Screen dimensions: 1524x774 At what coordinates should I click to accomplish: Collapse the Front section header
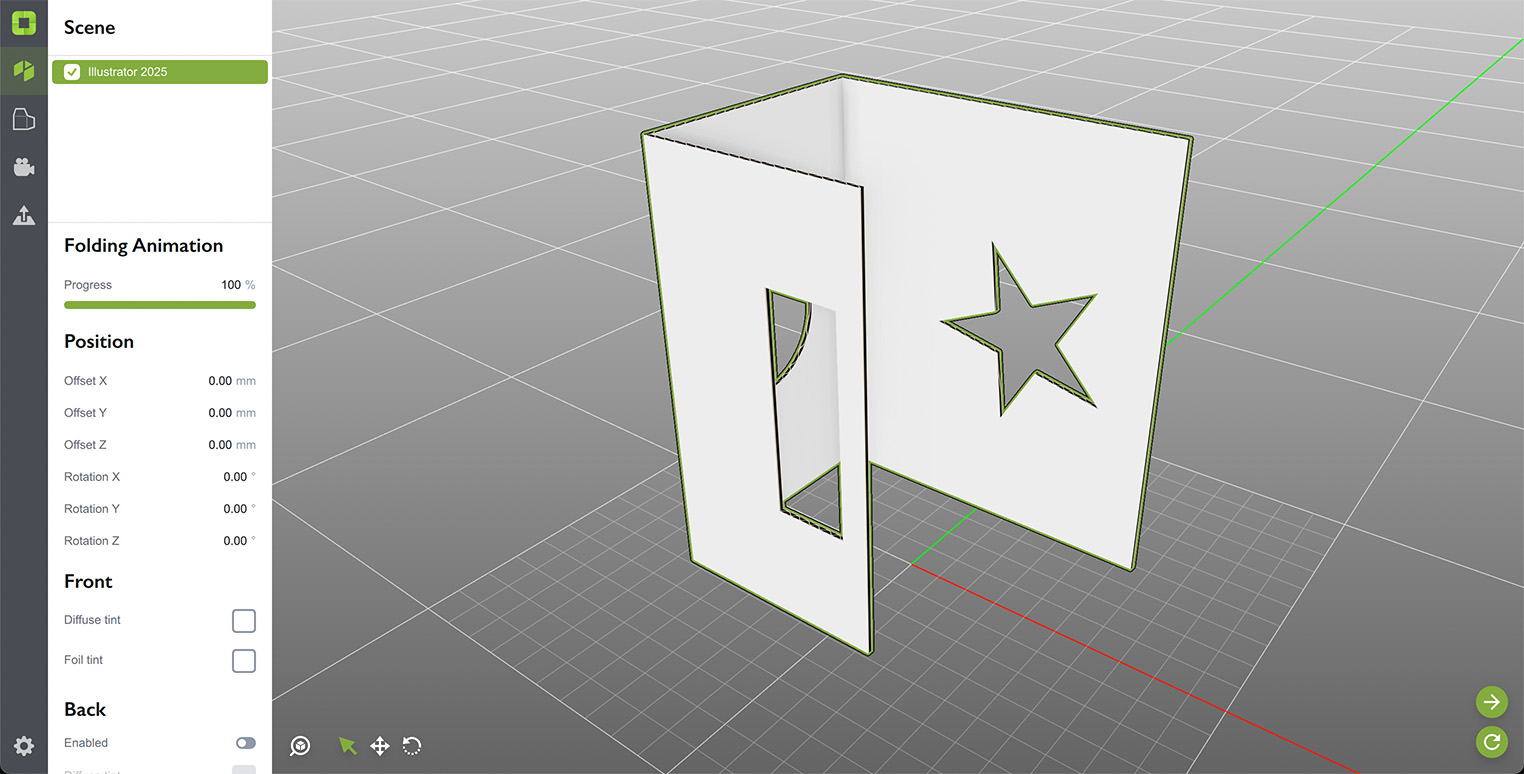point(88,581)
